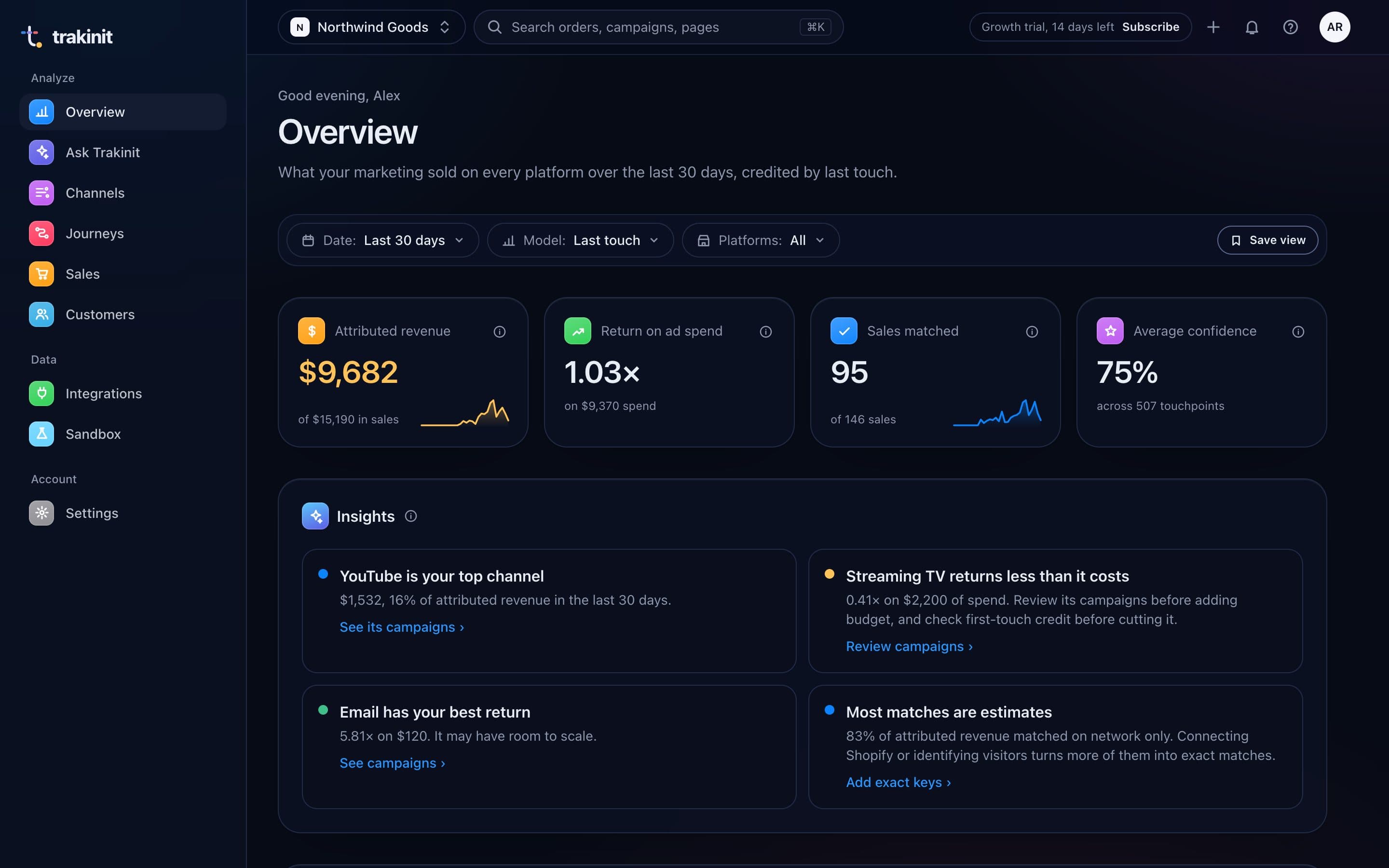Follow the Review campaigns link
Image resolution: width=1389 pixels, height=868 pixels.
(909, 646)
